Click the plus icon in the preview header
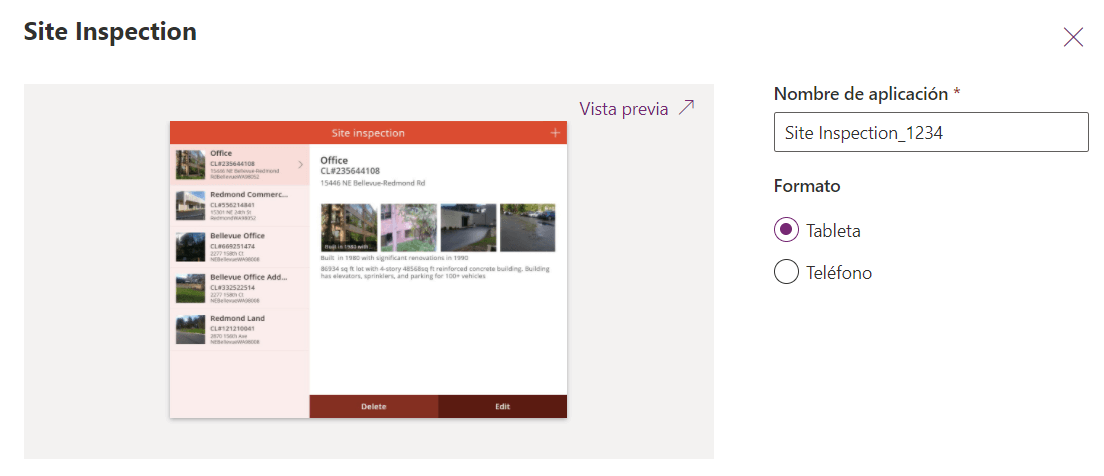This screenshot has width=1104, height=476. (x=555, y=133)
